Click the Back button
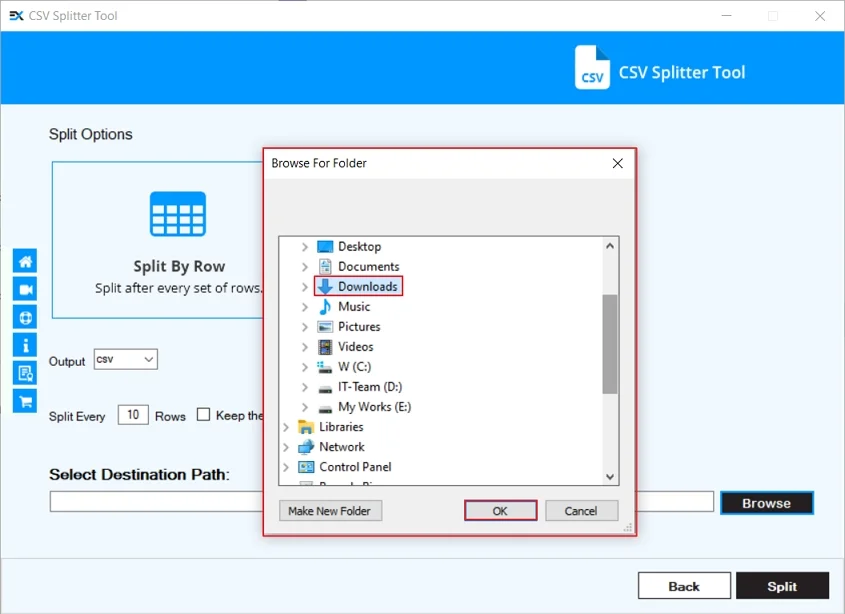The width and height of the screenshot is (845, 614). tap(683, 585)
